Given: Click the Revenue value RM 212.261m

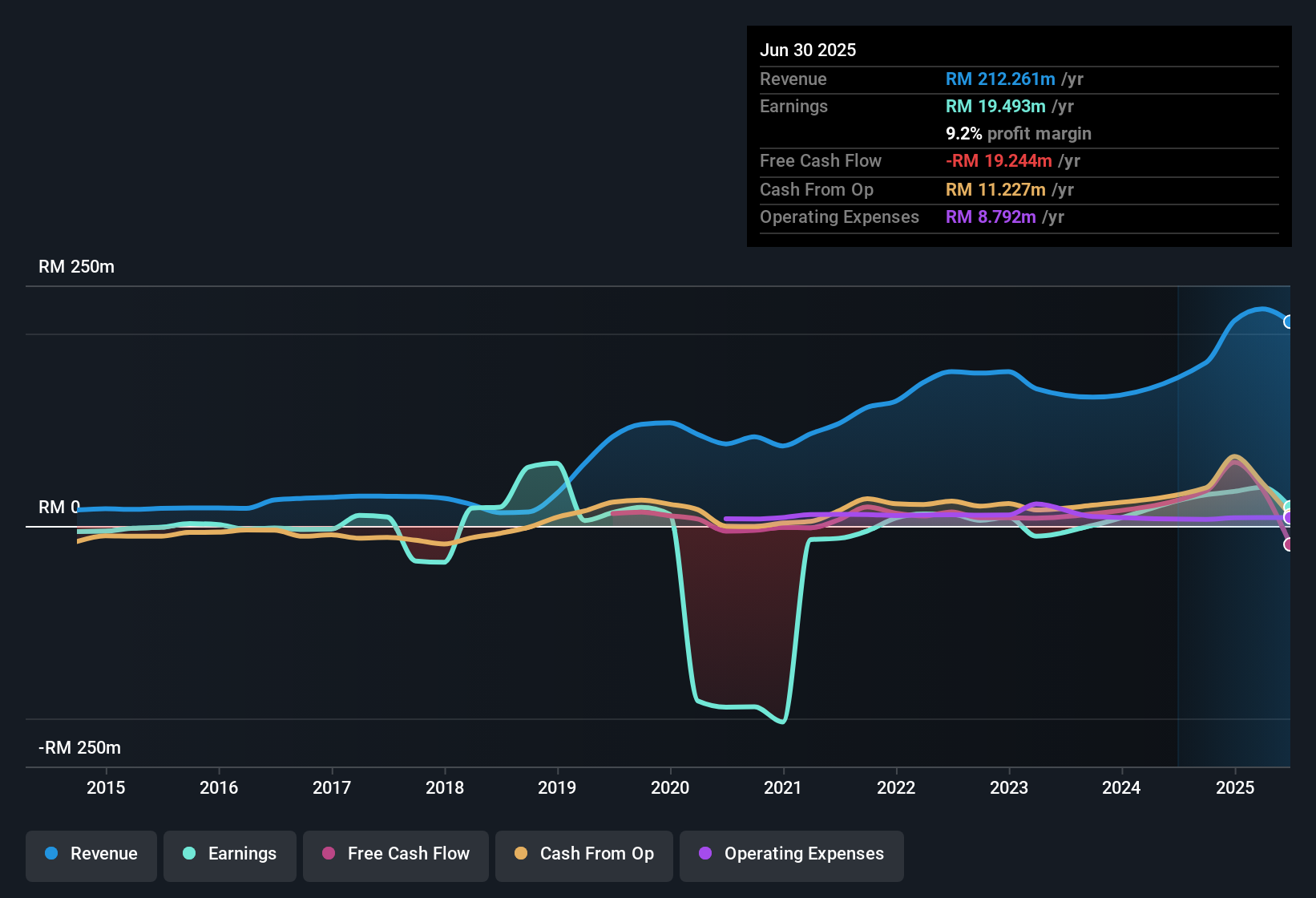Looking at the screenshot, I should [999, 79].
